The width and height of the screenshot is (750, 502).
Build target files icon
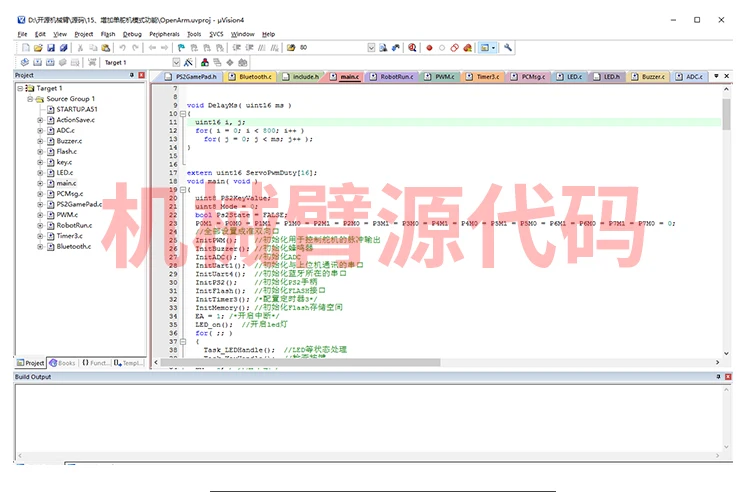click(37, 63)
